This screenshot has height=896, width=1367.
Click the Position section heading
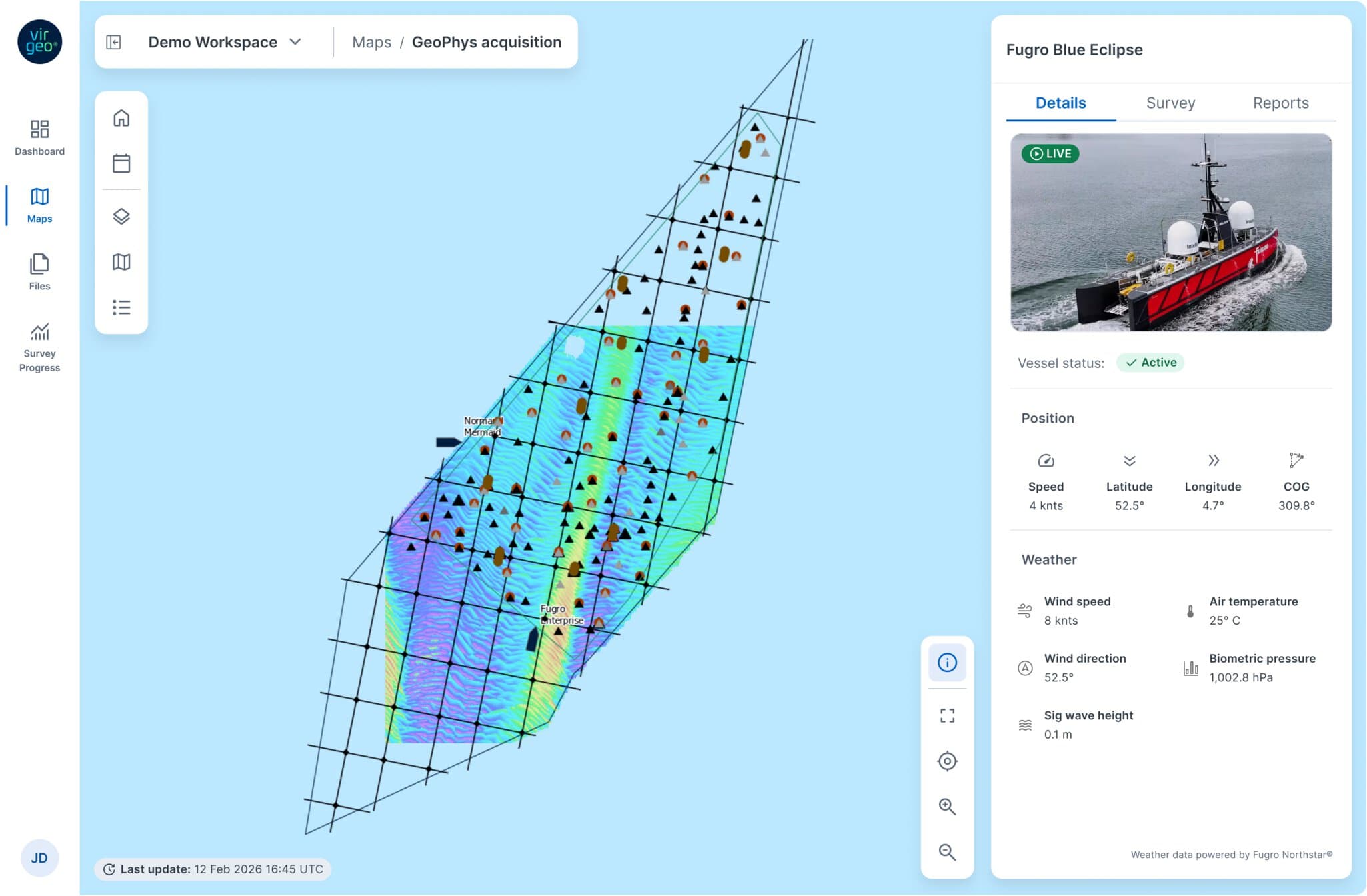[1048, 419]
